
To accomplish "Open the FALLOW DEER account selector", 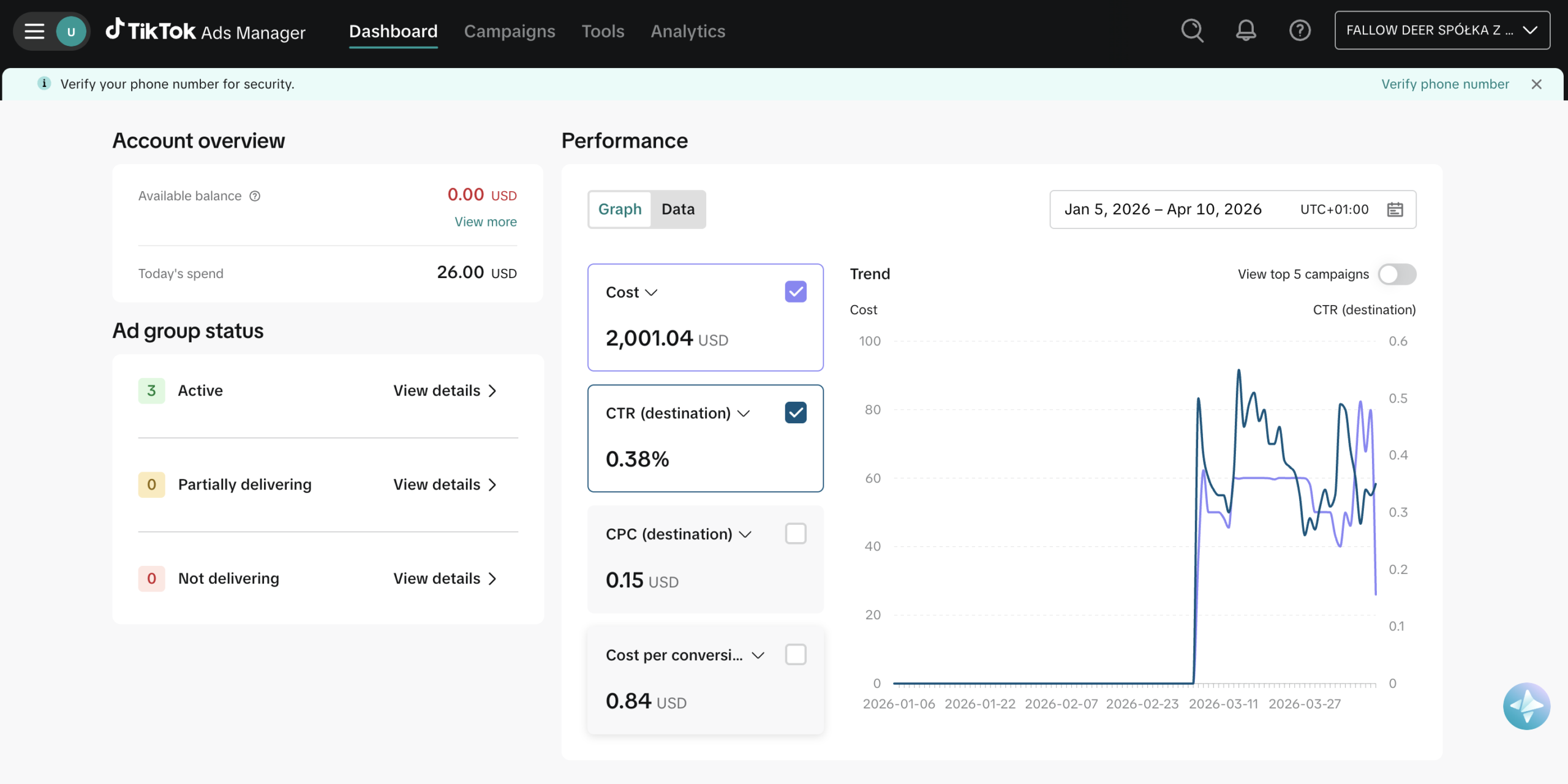I will (1442, 31).
